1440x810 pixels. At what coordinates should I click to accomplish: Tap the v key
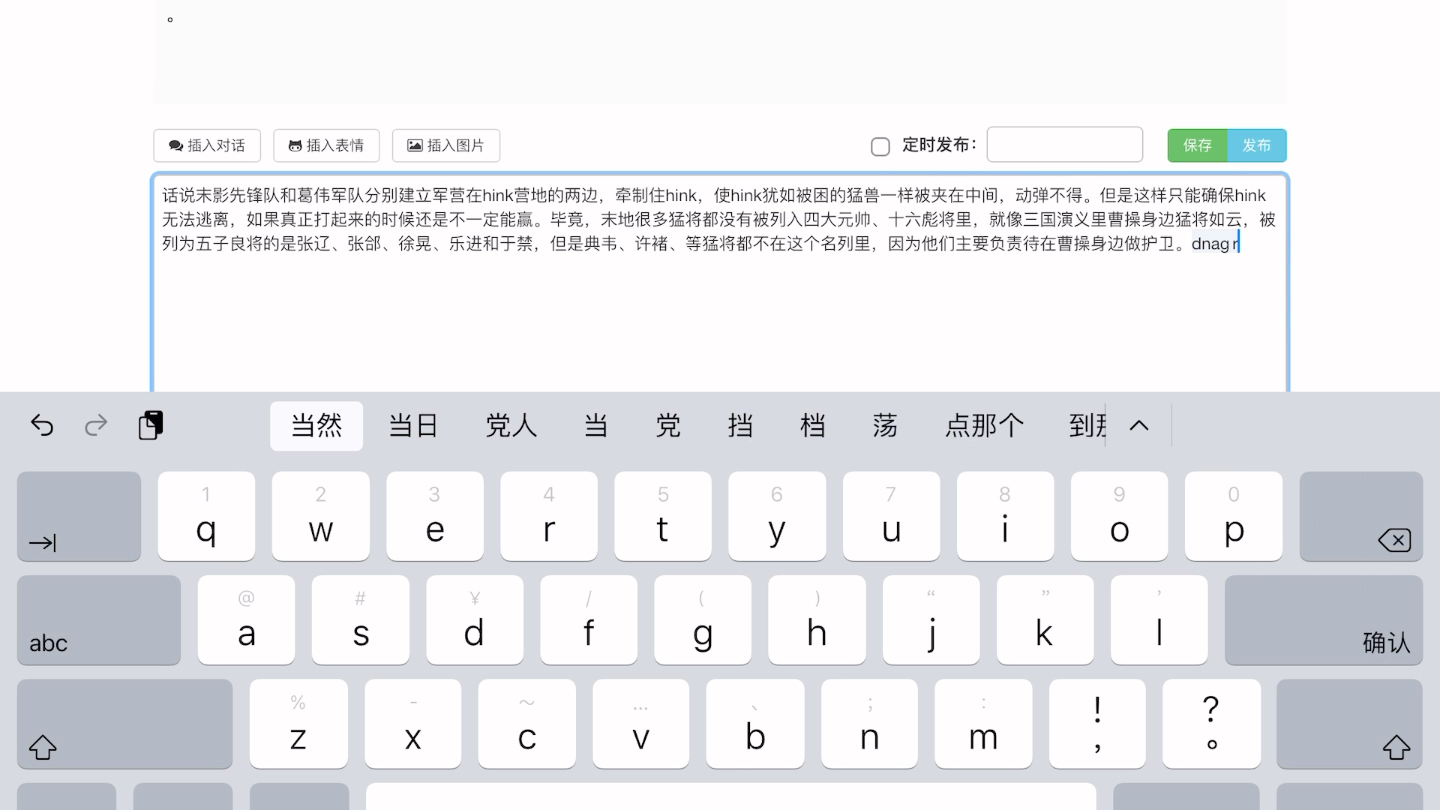pos(641,724)
